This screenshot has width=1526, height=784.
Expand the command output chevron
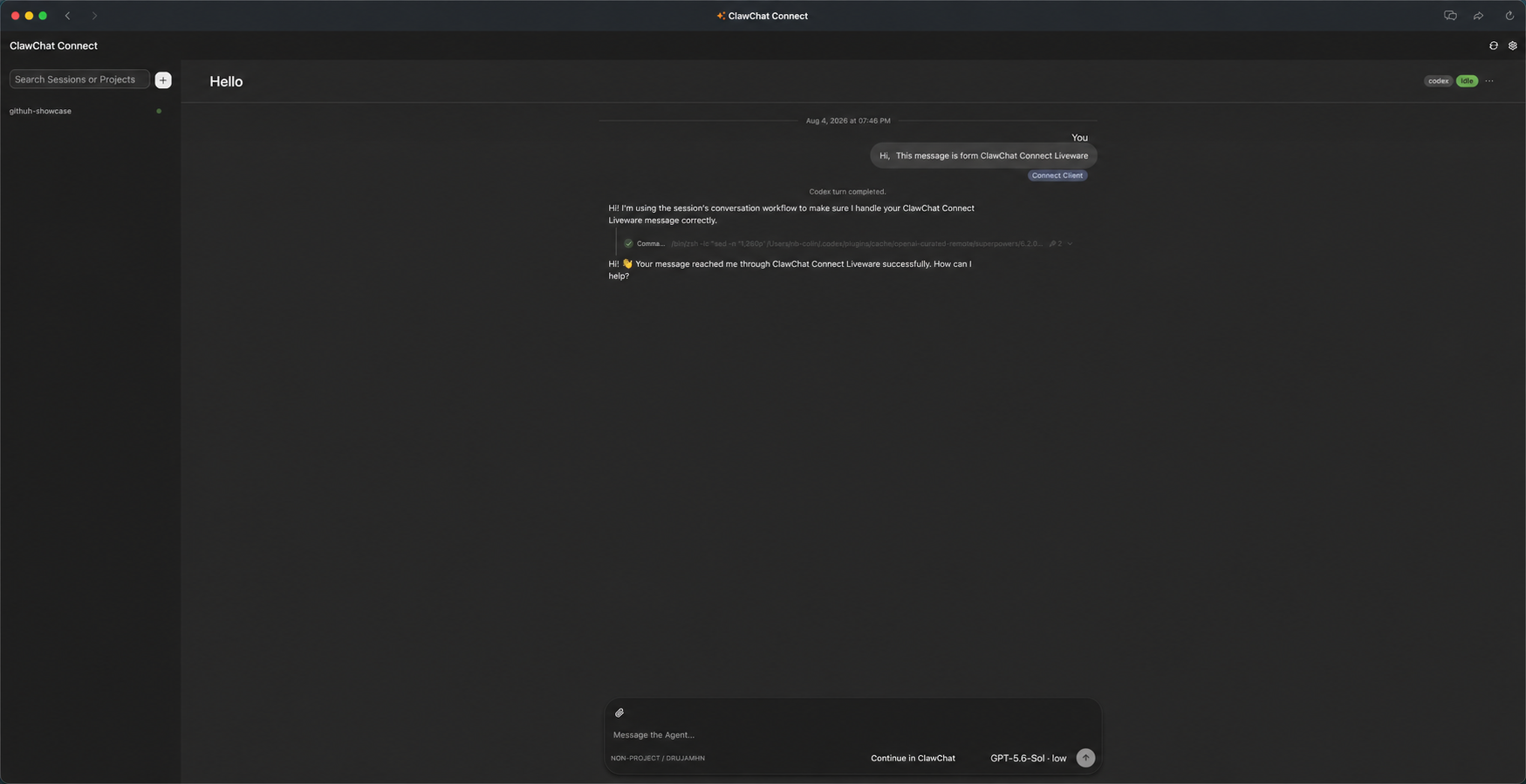tap(1070, 244)
